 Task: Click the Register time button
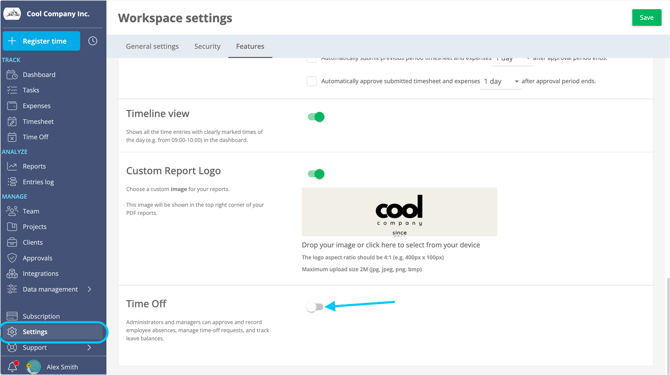(41, 41)
